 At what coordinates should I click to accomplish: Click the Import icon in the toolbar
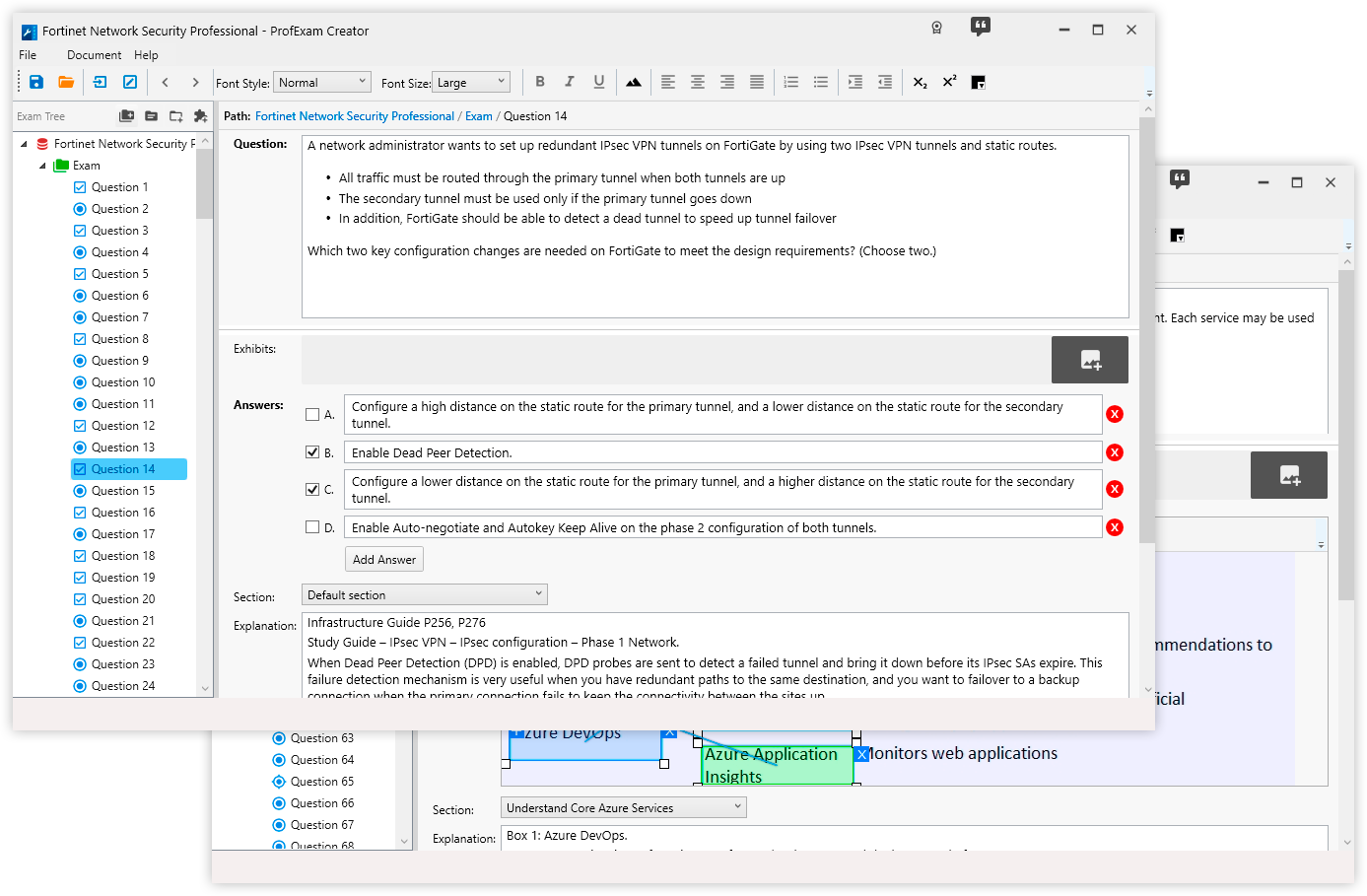click(x=100, y=82)
